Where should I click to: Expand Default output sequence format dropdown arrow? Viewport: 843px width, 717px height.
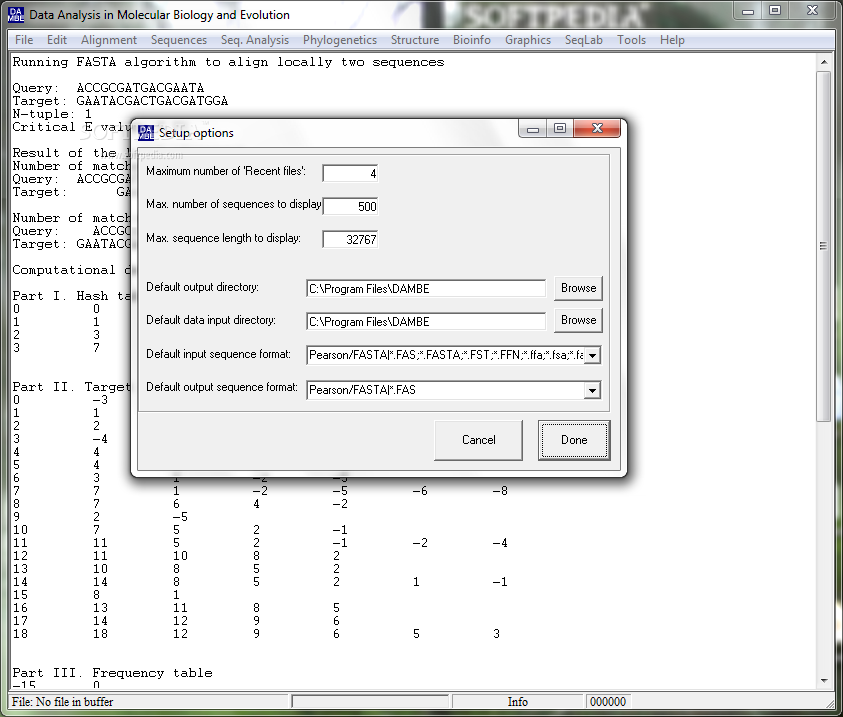click(592, 390)
